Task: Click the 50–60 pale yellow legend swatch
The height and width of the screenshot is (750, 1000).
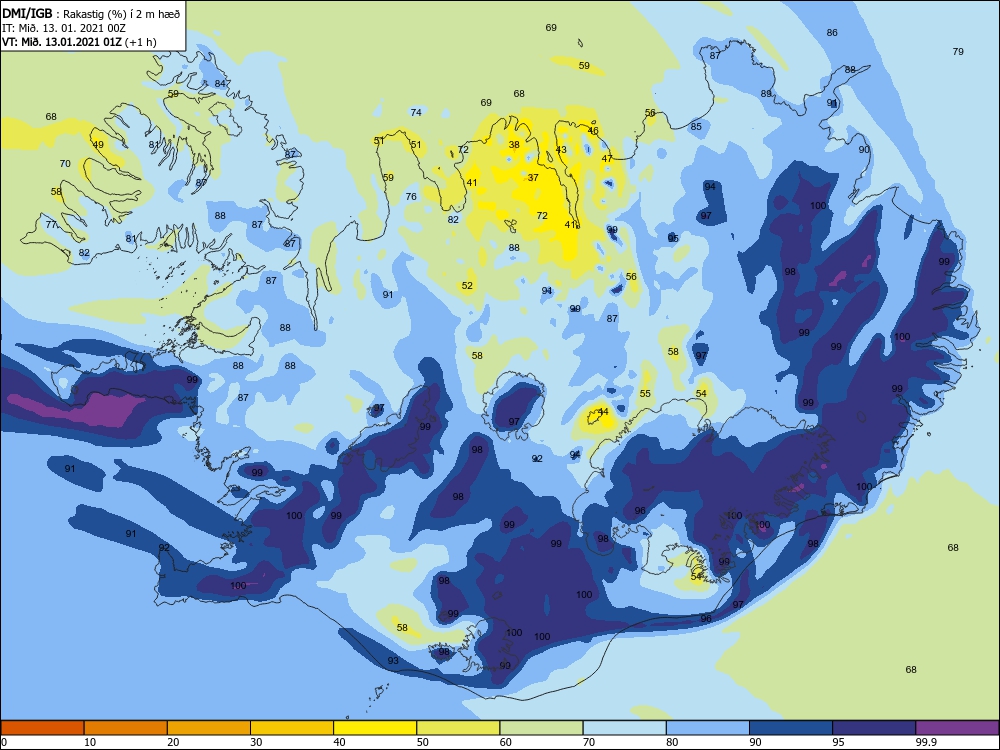Action: (x=458, y=728)
